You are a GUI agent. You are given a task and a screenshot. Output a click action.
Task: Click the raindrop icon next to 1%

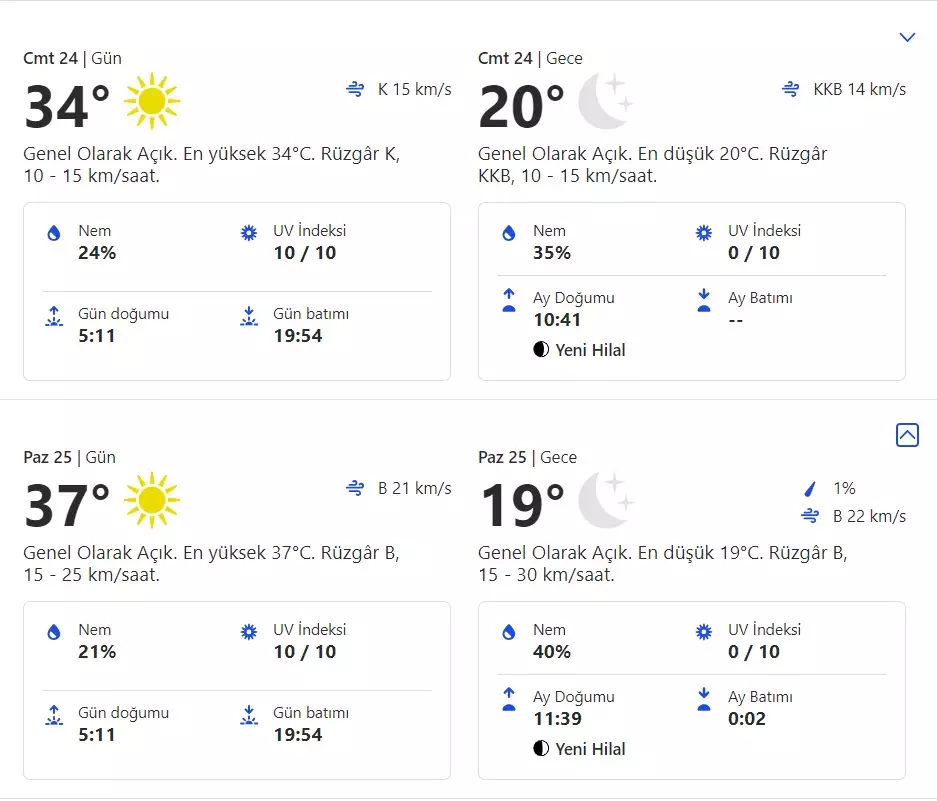click(810, 489)
